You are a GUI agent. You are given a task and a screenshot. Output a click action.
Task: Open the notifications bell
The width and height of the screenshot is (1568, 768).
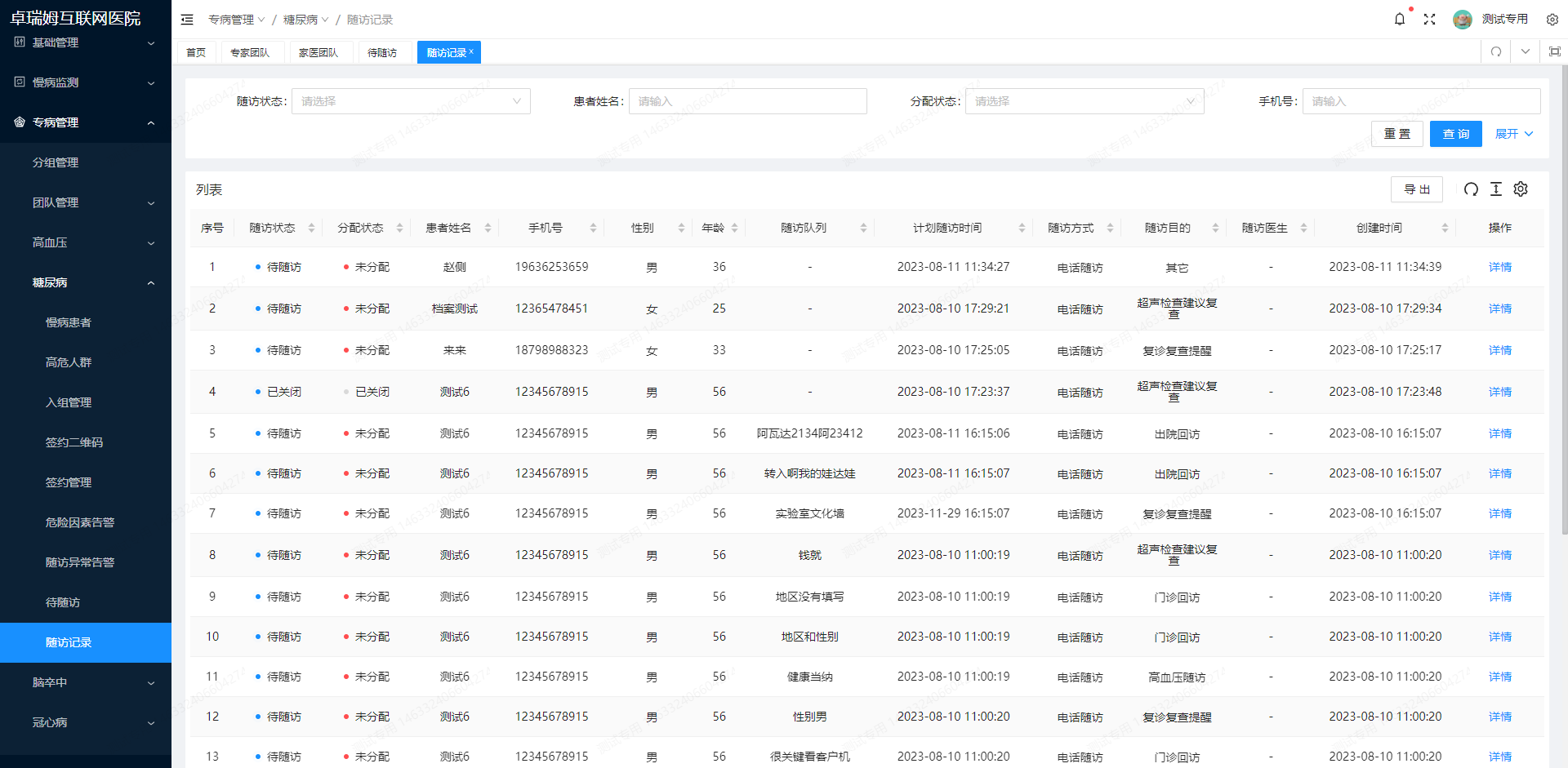click(1400, 19)
